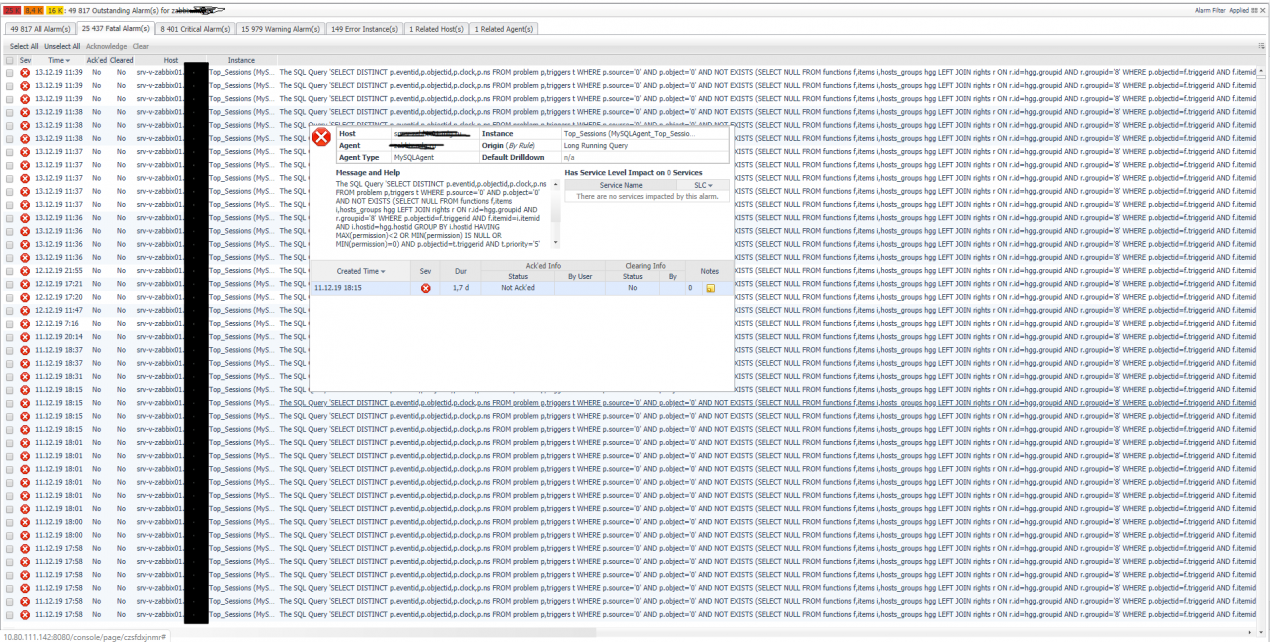Switch to 49 817 All Alarm(s) tab
Screen dimensions: 1270x642
(39, 29)
